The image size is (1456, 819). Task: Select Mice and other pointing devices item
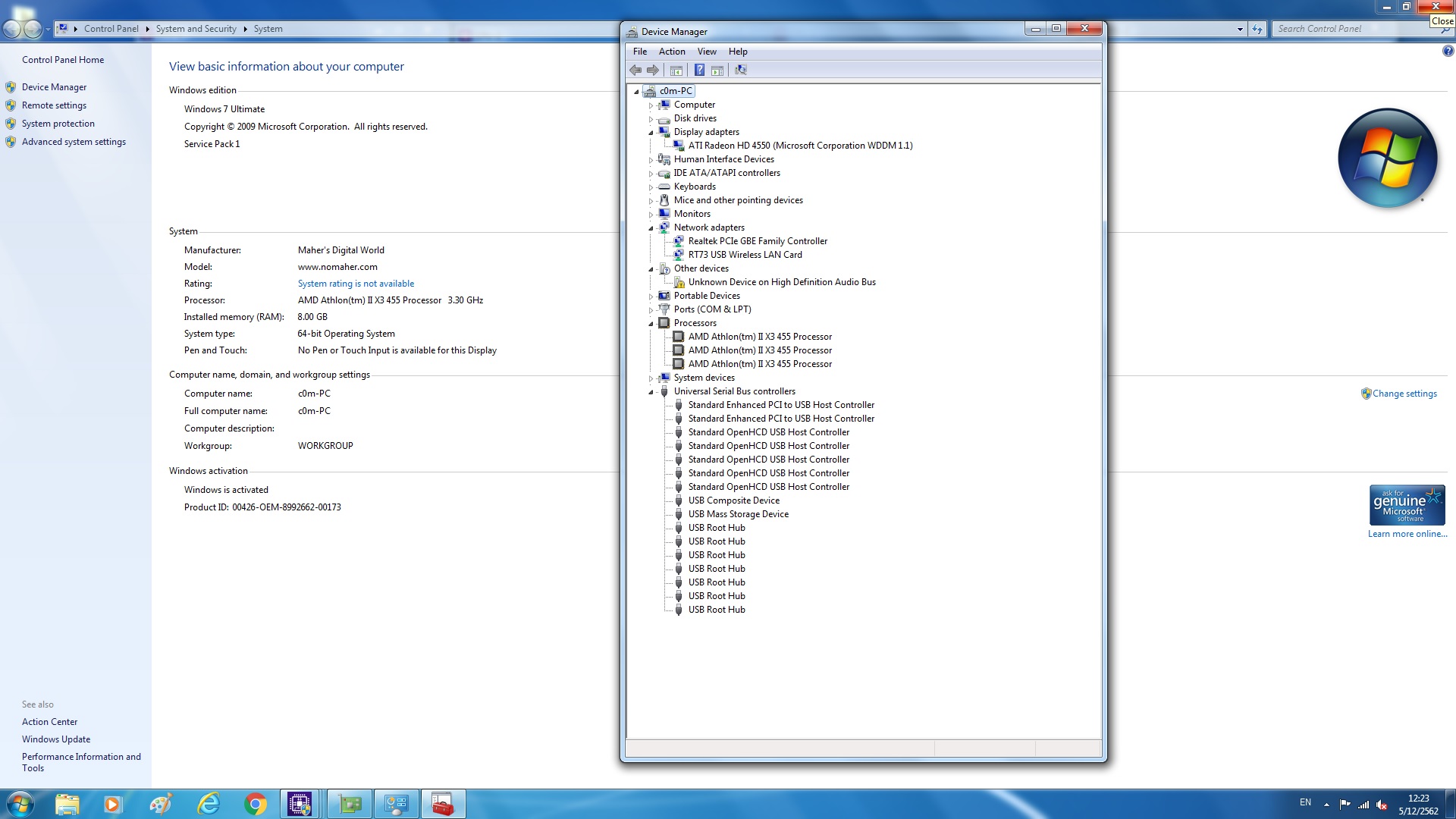tap(738, 200)
